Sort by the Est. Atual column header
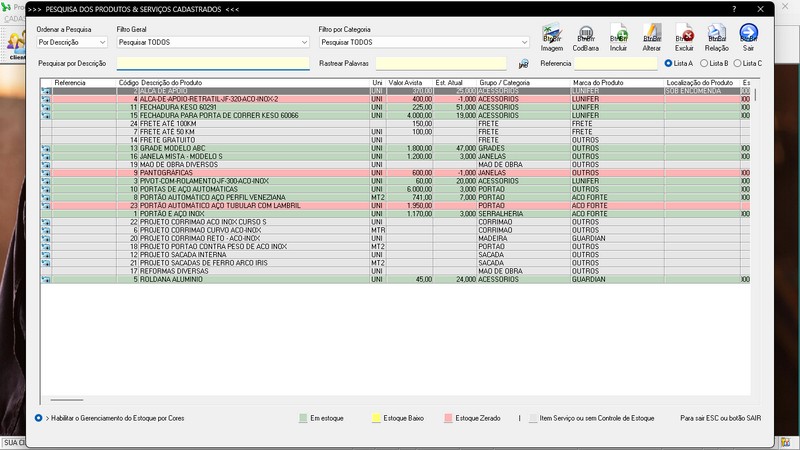 pyautogui.click(x=449, y=83)
